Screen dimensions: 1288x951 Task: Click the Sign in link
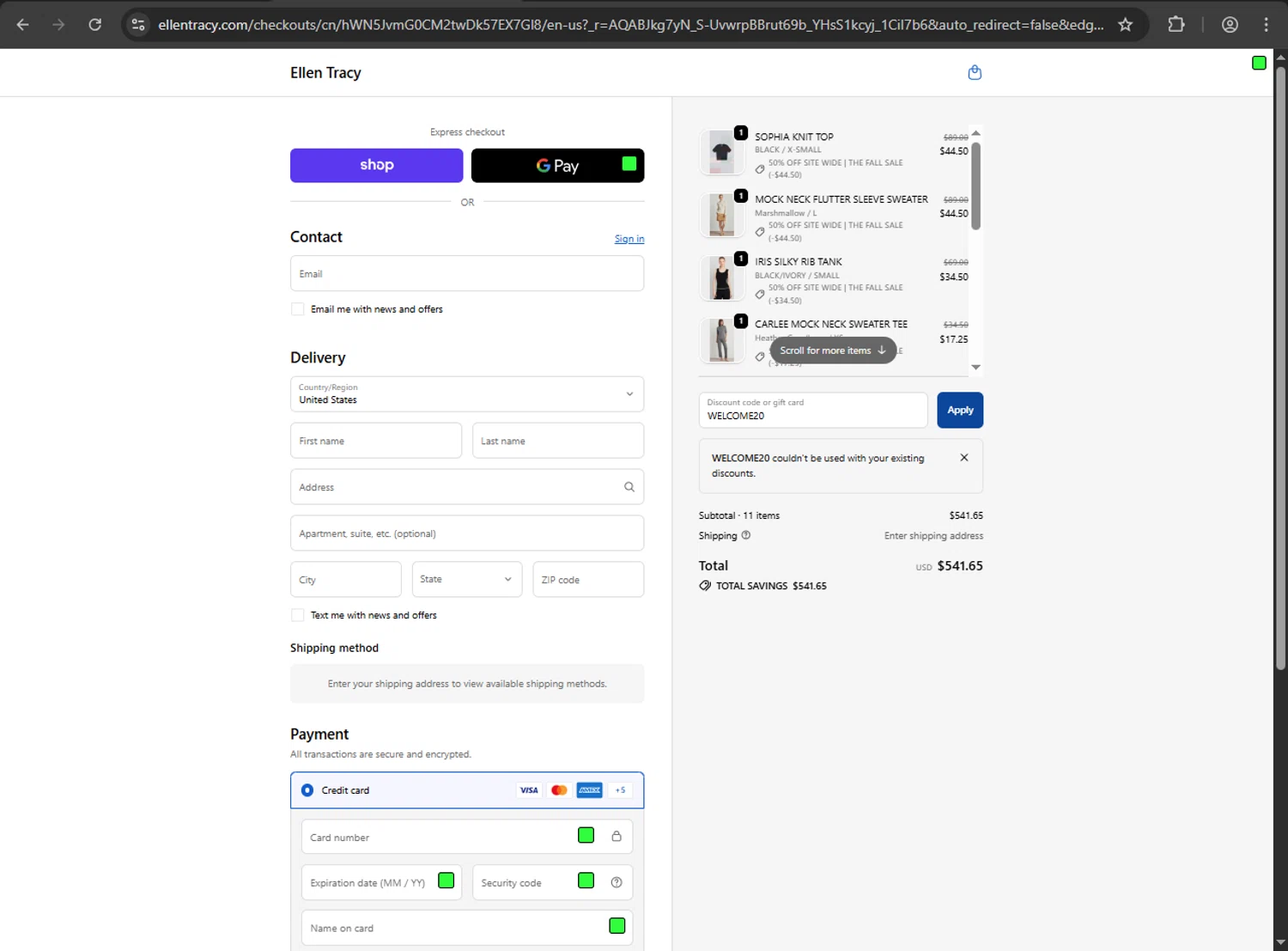(629, 239)
